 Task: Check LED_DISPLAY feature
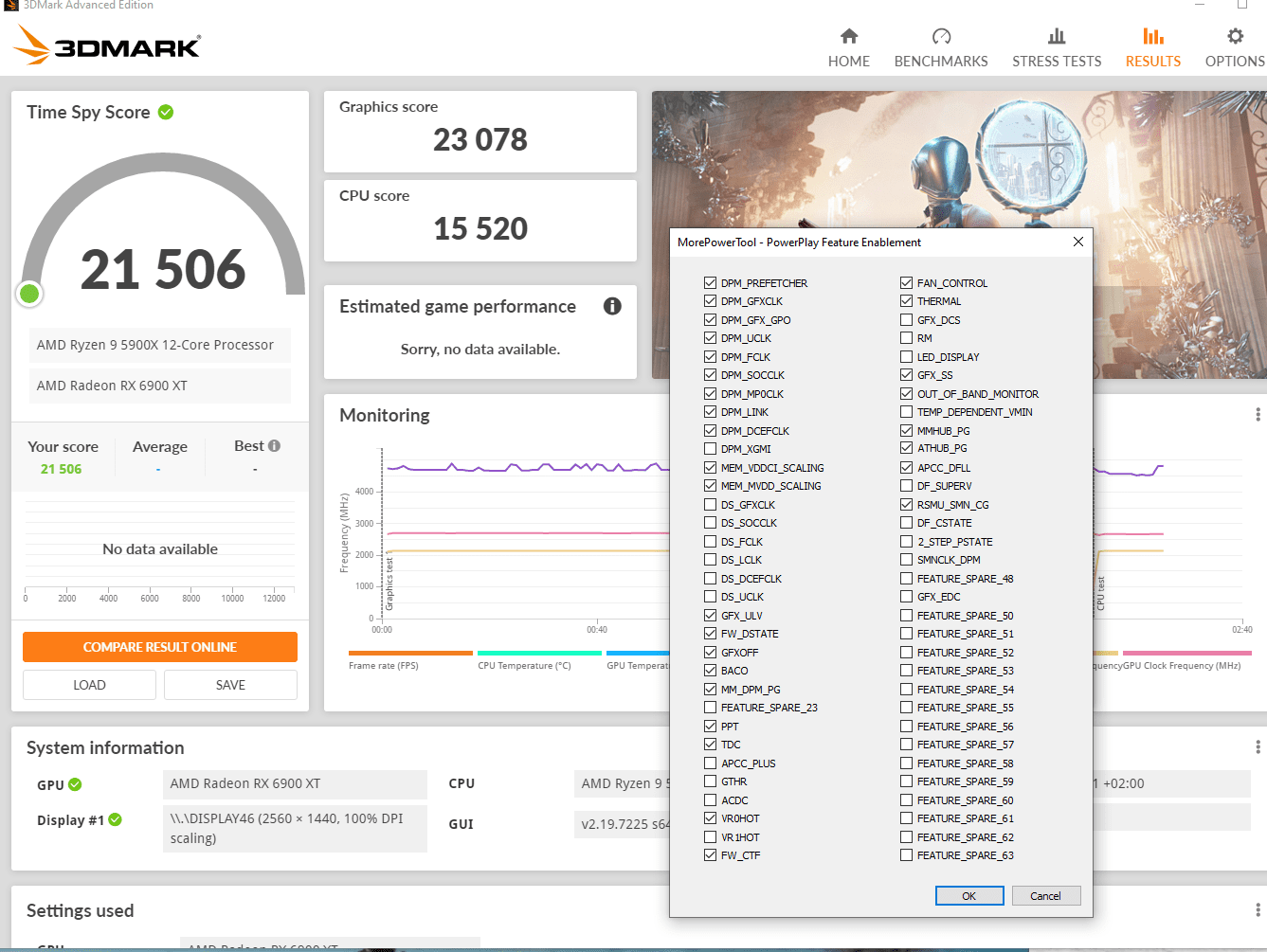coord(906,356)
